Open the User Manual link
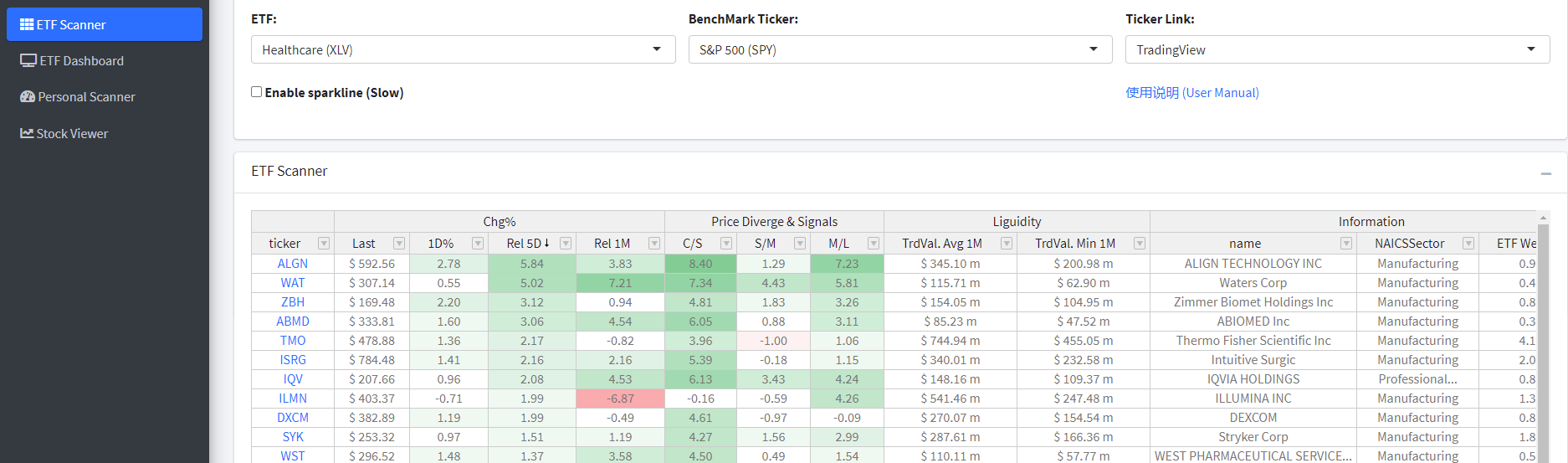 [1191, 93]
